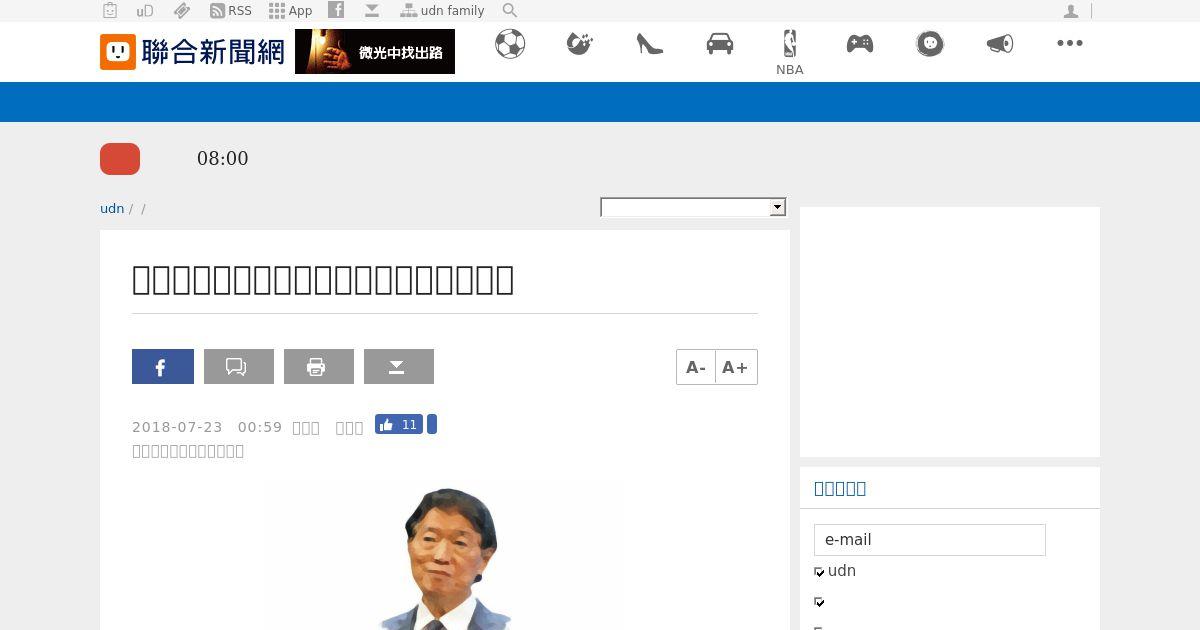
Task: Like the article (11 likes)
Action: click(x=399, y=424)
